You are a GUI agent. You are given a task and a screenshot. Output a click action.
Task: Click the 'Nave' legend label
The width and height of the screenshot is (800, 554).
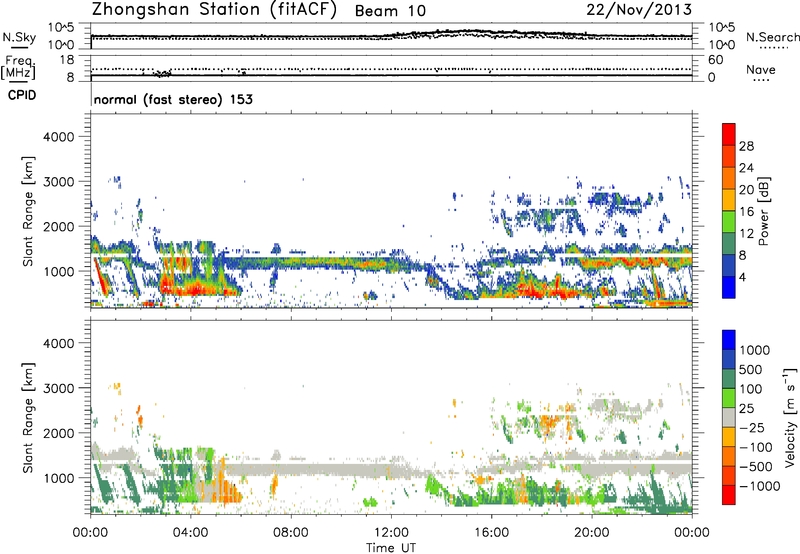click(x=761, y=70)
